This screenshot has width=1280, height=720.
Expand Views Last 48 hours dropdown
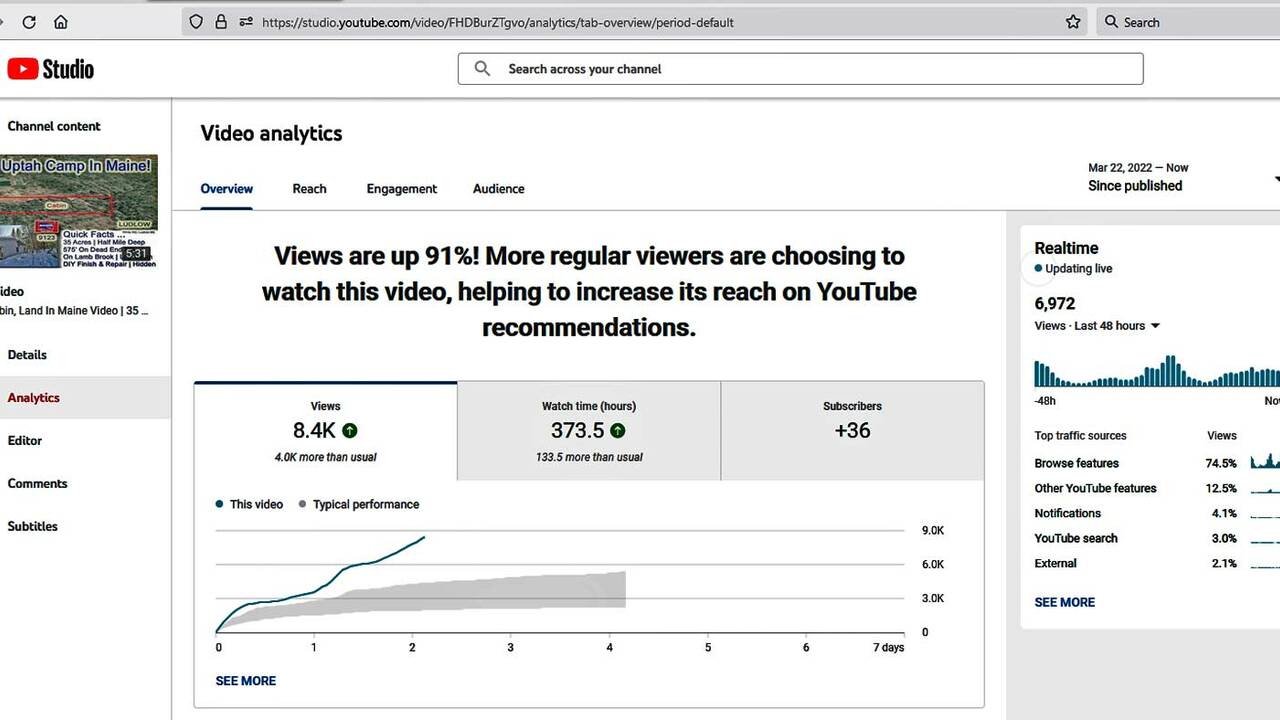pyautogui.click(x=1155, y=326)
